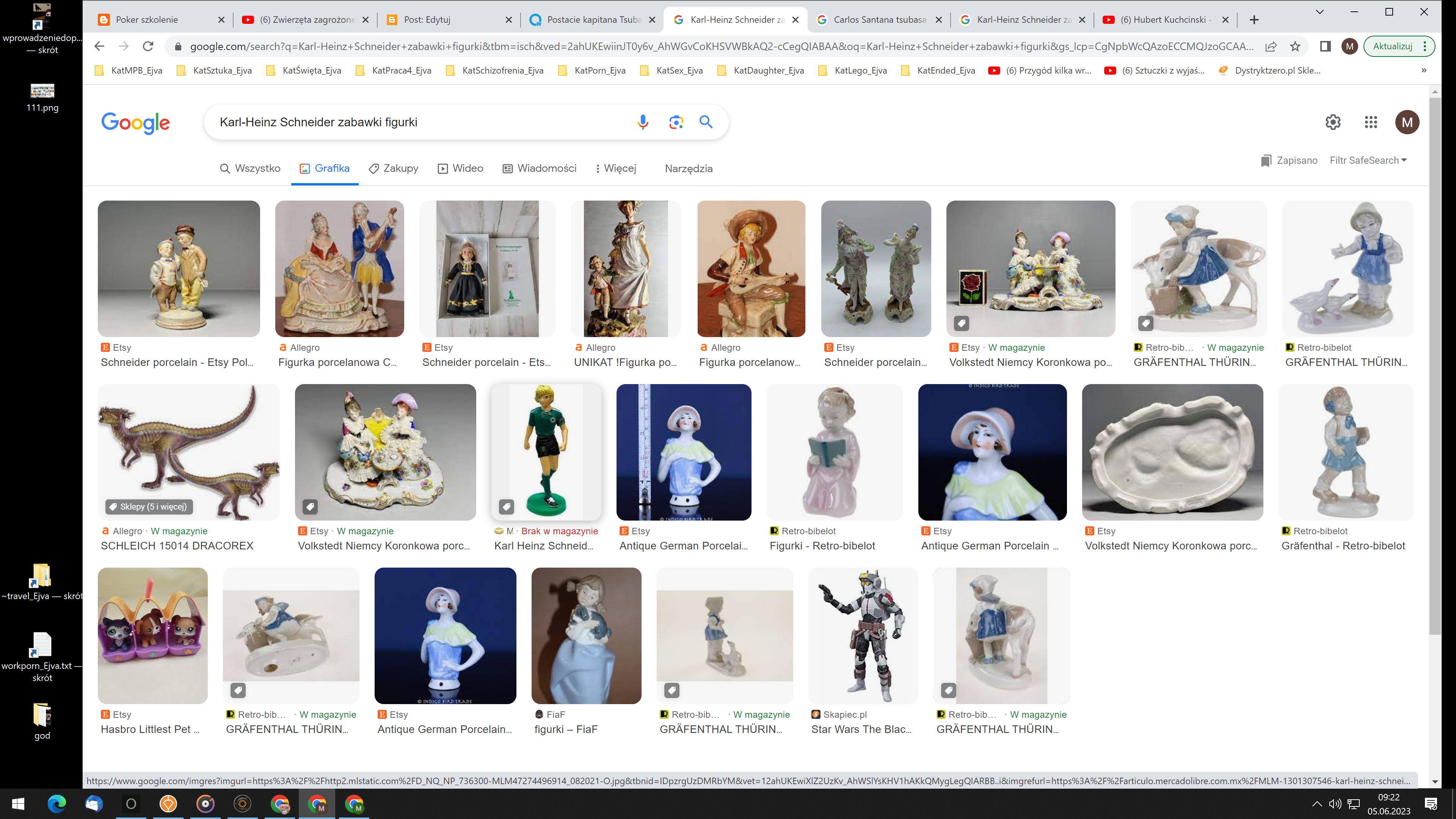Toggle the browser side panel icon
Viewport: 1456px width, 819px height.
(x=1325, y=46)
